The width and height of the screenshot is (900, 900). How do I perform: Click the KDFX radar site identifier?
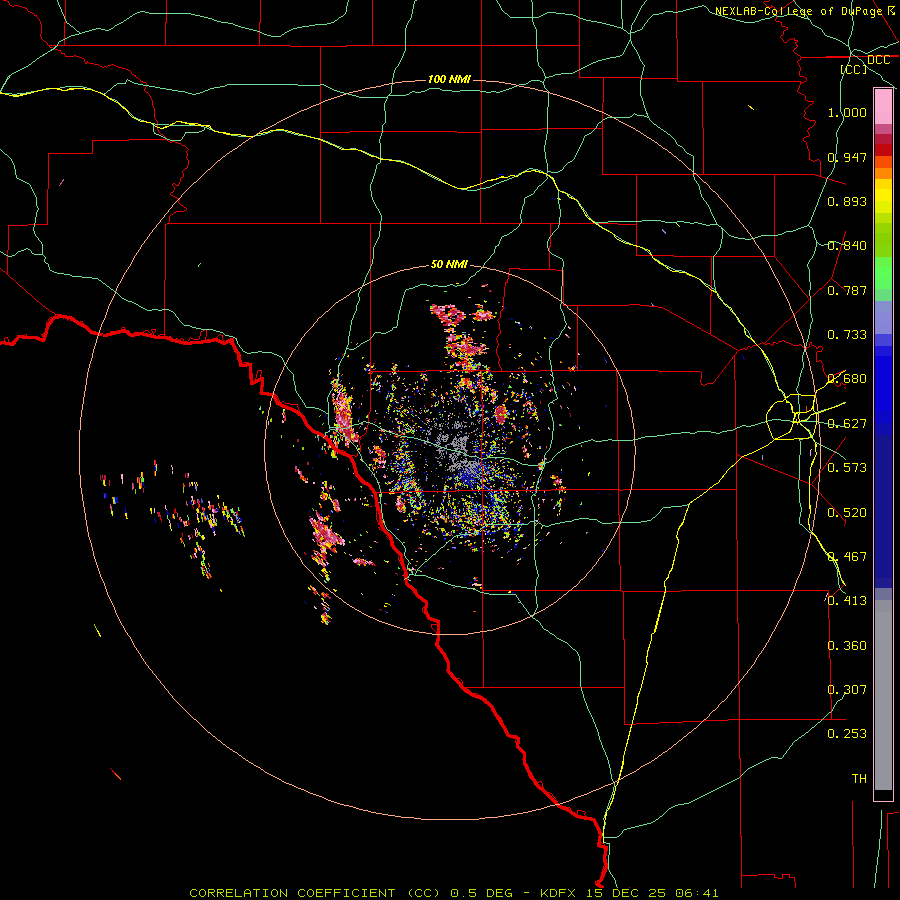pyautogui.click(x=560, y=893)
